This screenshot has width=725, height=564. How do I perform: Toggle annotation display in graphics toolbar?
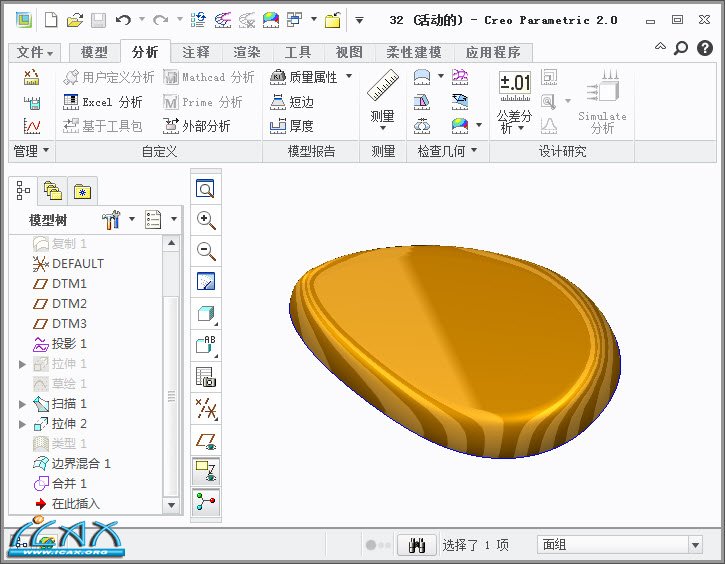coord(206,468)
